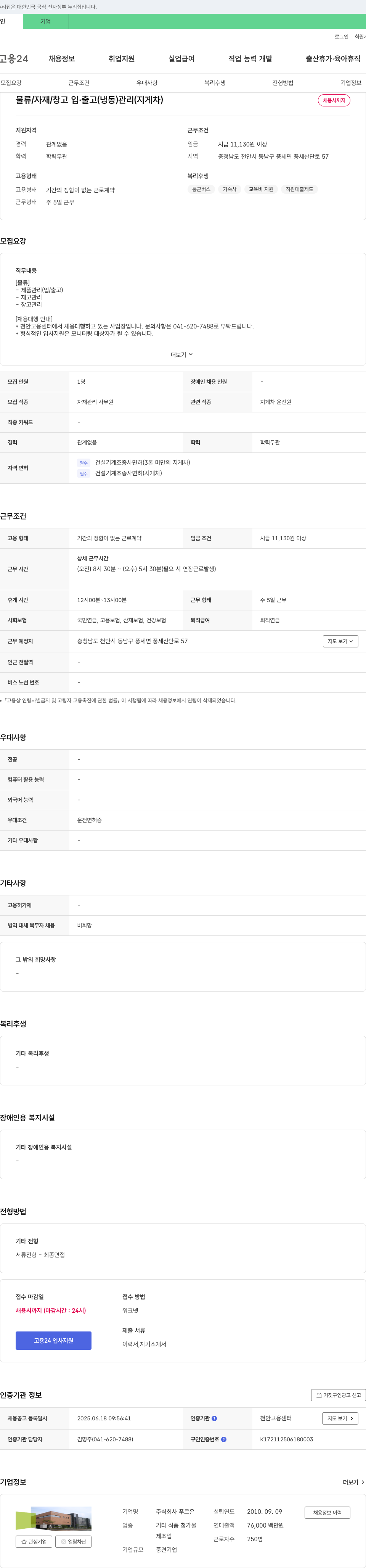Jump to the 근무조건 section tab
The width and height of the screenshot is (366, 1568).
tap(79, 83)
